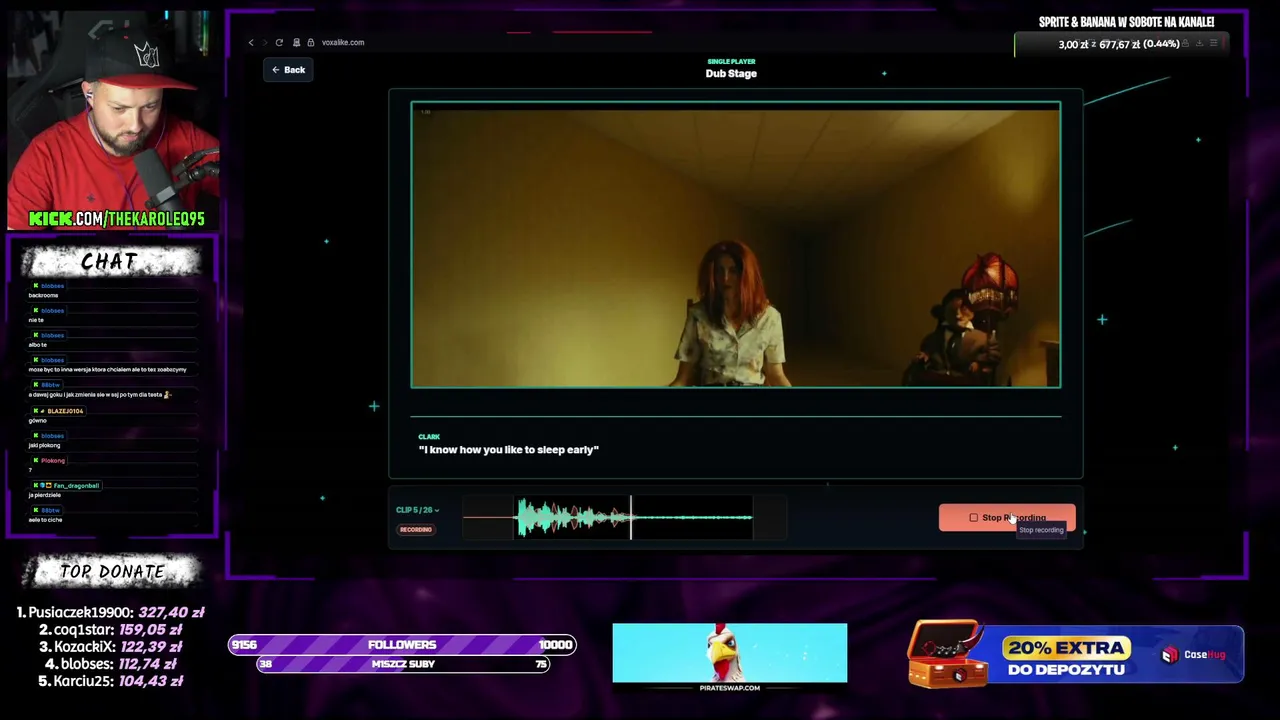Screen dimensions: 1280x720
Task: Click the Dub Stage title
Action: click(x=731, y=74)
